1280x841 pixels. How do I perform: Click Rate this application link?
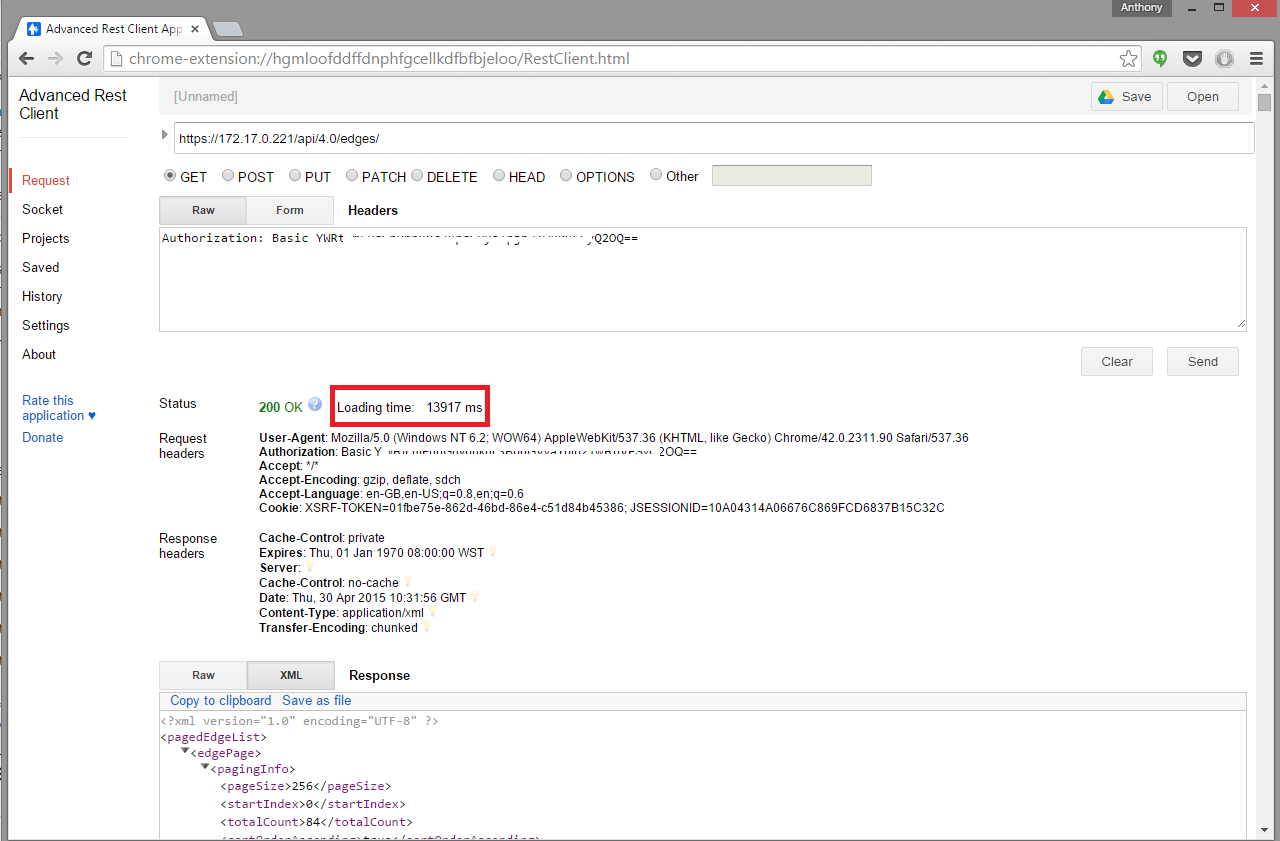59,408
